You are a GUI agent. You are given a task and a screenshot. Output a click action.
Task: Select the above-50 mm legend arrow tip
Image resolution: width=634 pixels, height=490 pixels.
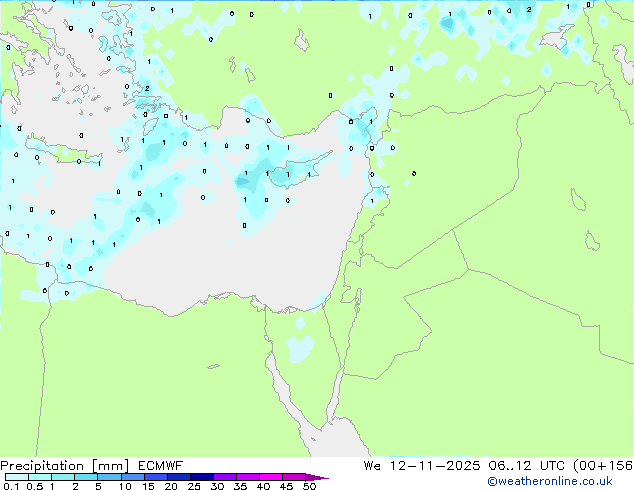coord(317,477)
